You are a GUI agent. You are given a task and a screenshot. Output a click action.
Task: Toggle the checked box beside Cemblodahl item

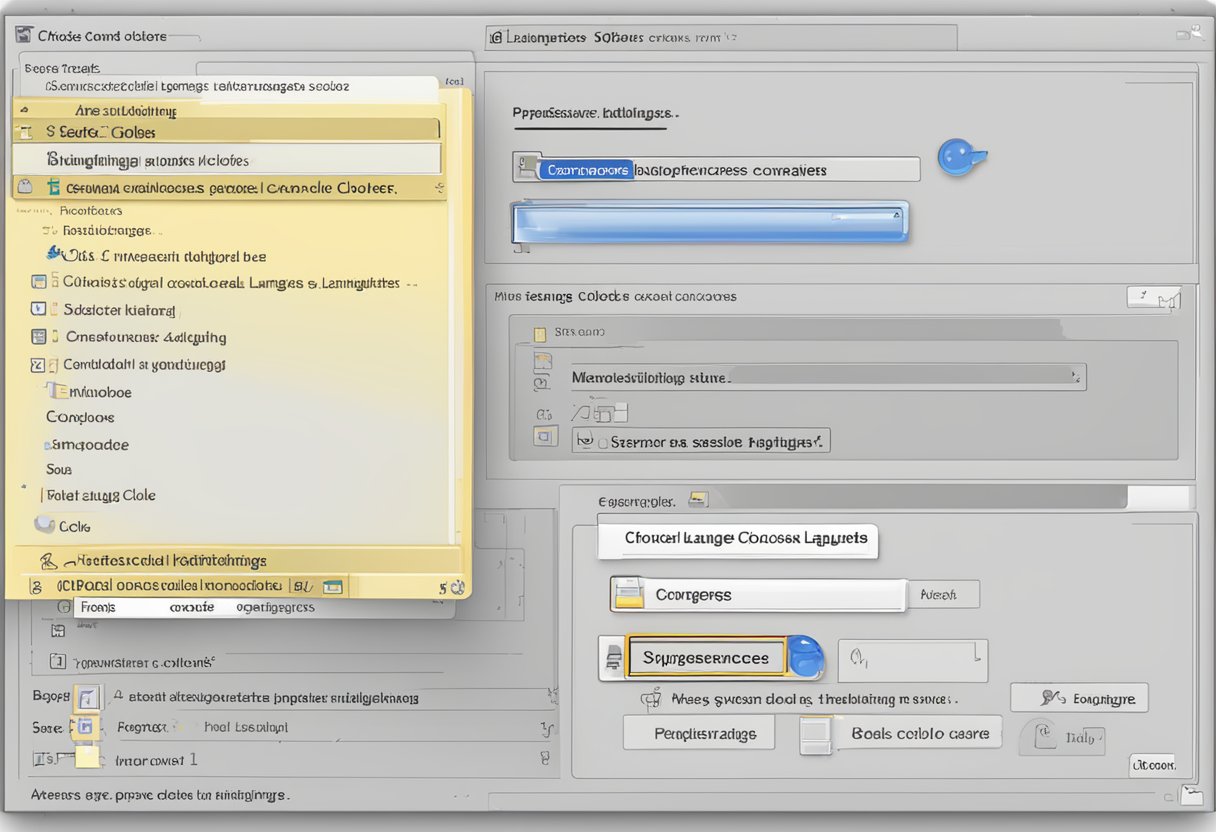click(39, 365)
